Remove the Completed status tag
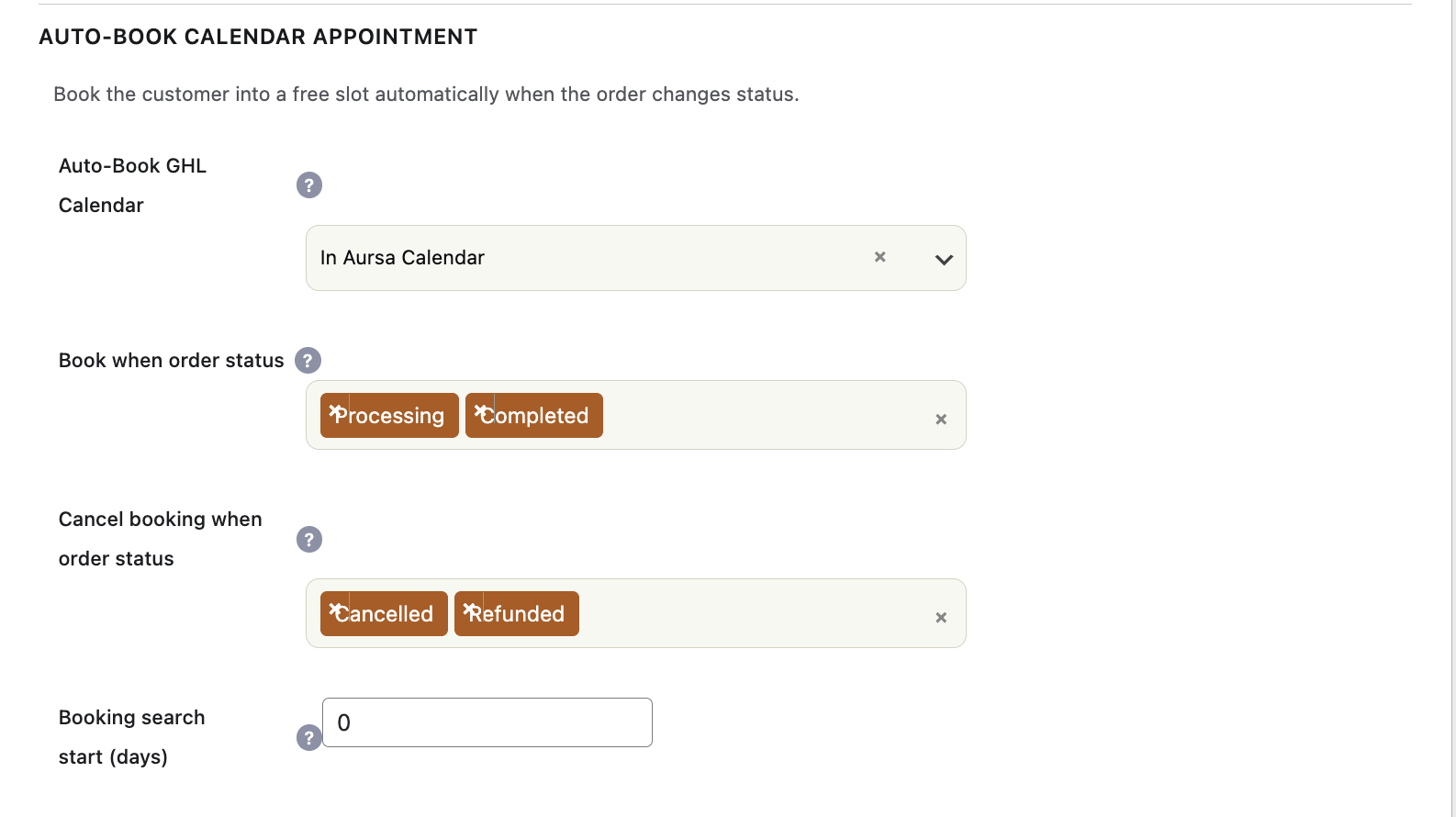This screenshot has width=1456, height=817. [x=480, y=411]
